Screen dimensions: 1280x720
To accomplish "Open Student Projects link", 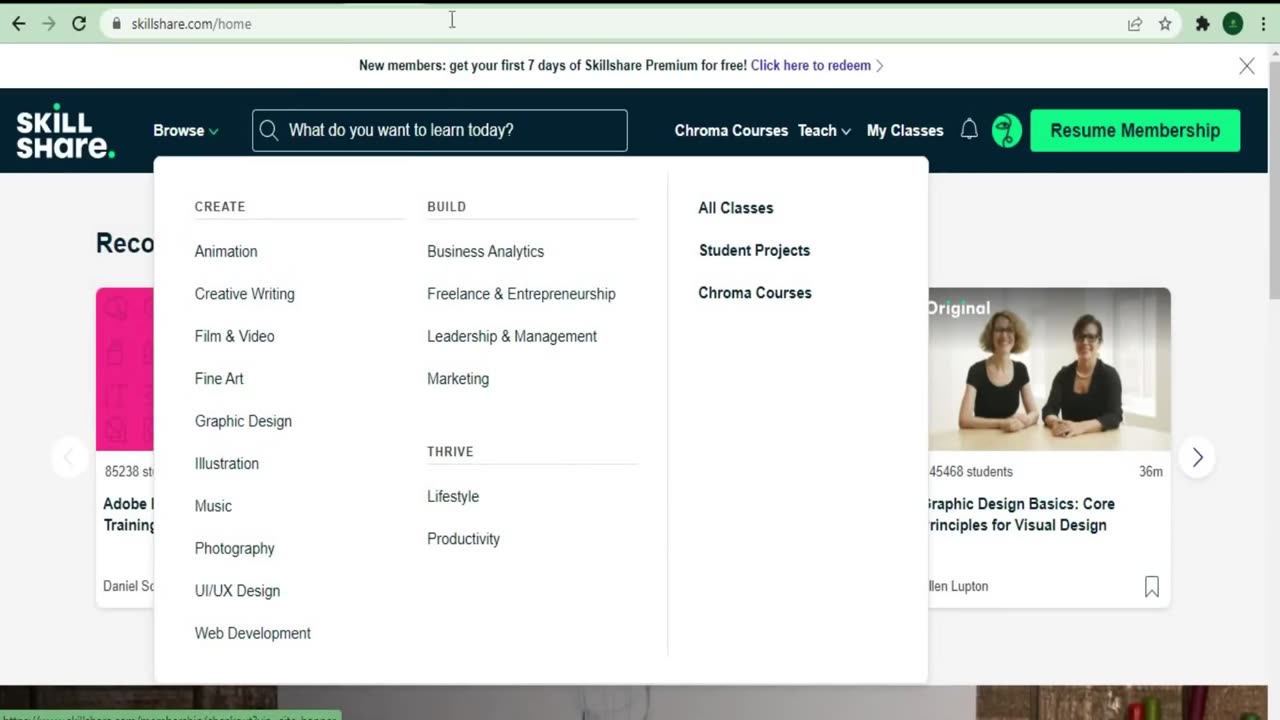I will click(x=755, y=250).
